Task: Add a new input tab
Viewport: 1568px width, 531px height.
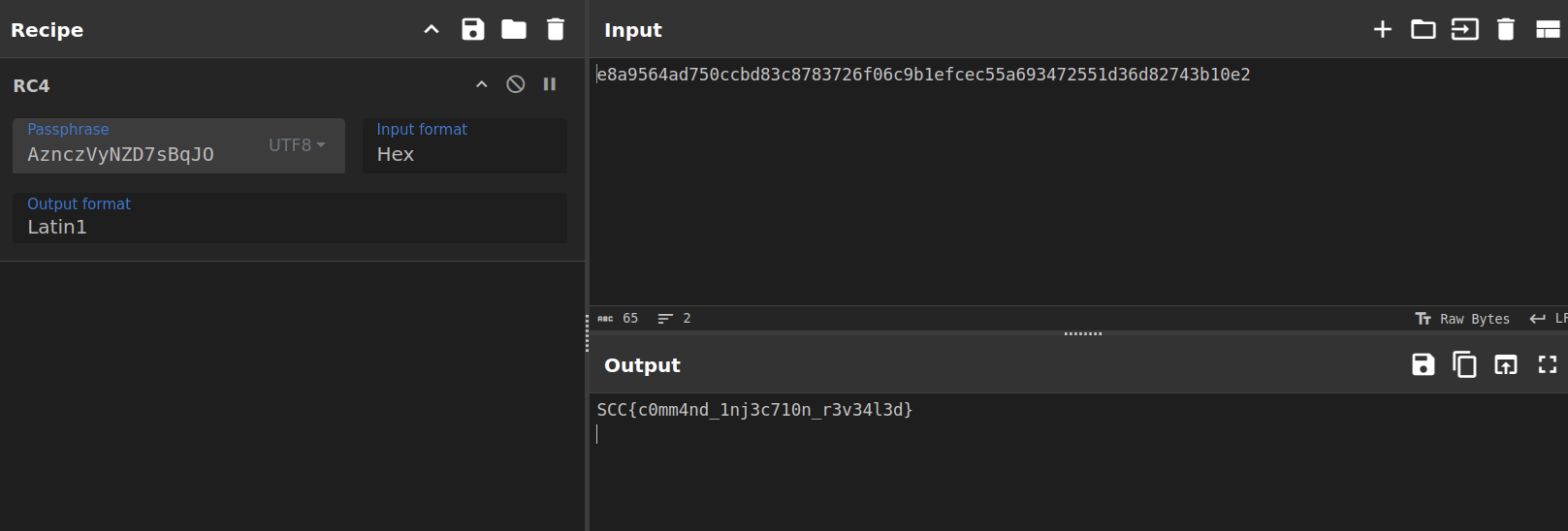Action: tap(1383, 29)
